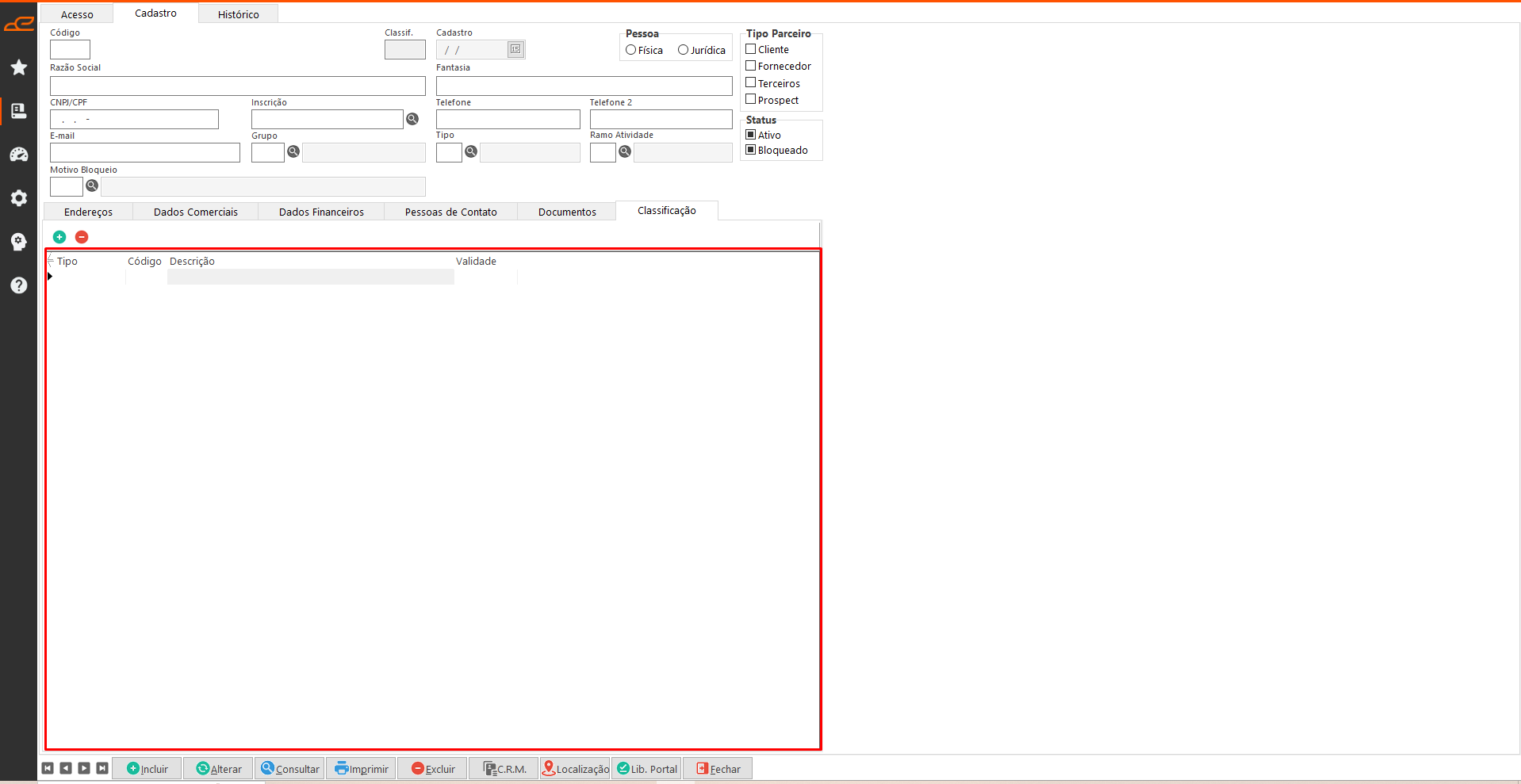This screenshot has width=1521, height=784.
Task: Select the Jurídica radio button
Action: point(683,50)
